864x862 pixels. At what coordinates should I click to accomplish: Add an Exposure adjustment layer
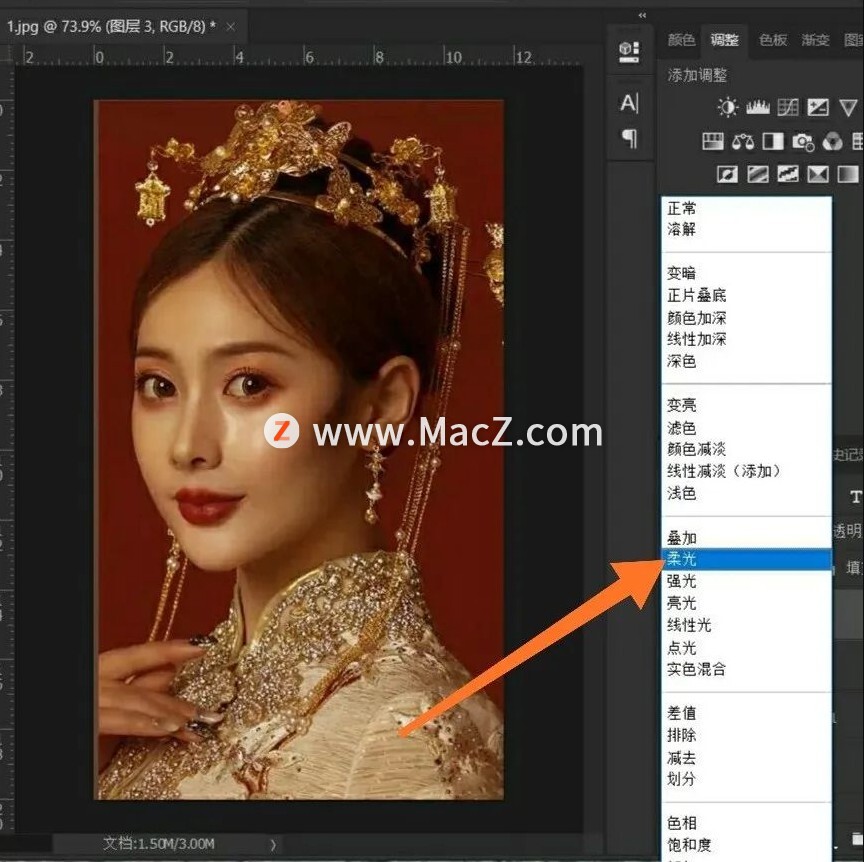818,107
